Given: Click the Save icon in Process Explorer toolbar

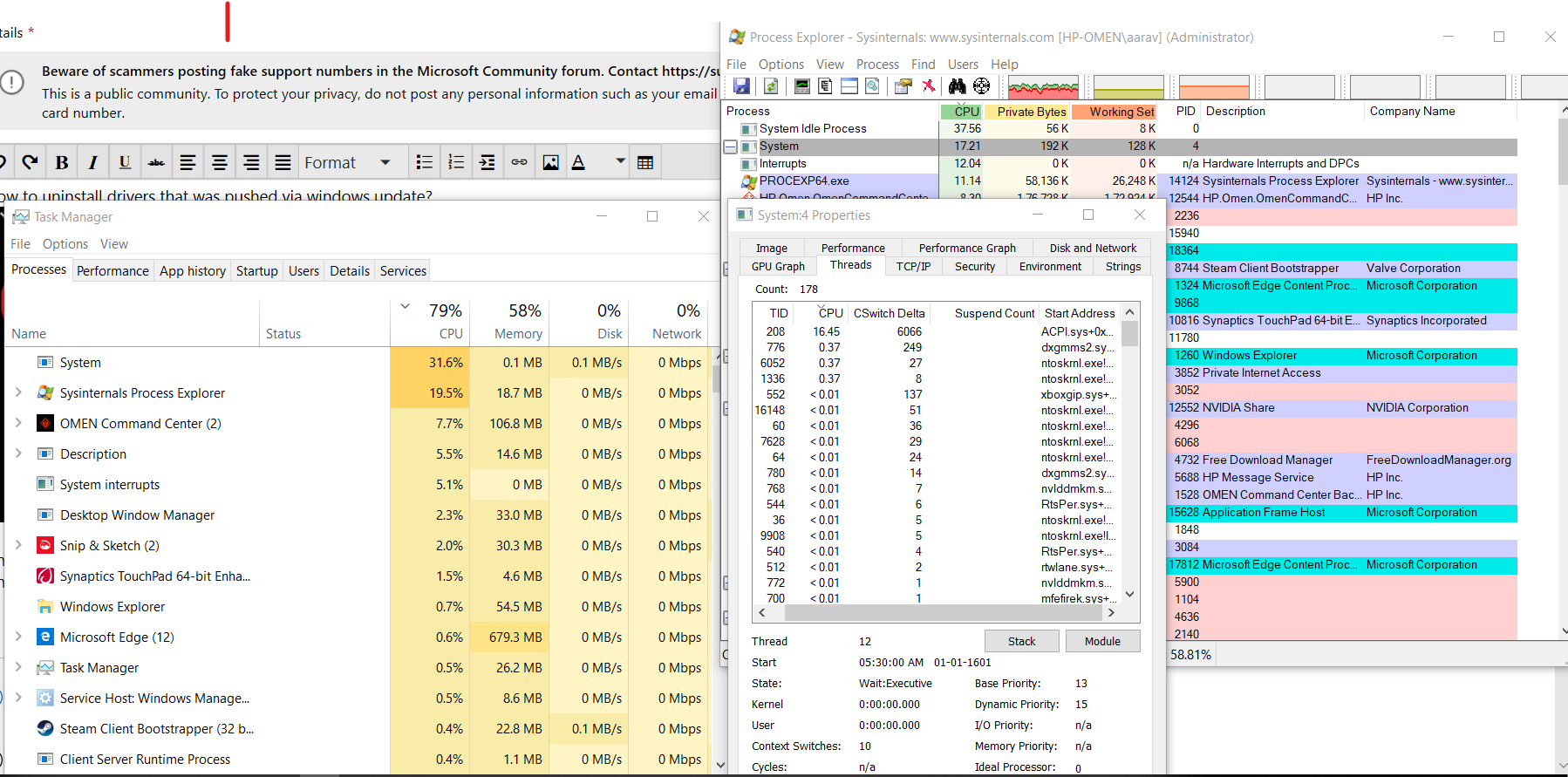Looking at the screenshot, I should click(741, 86).
